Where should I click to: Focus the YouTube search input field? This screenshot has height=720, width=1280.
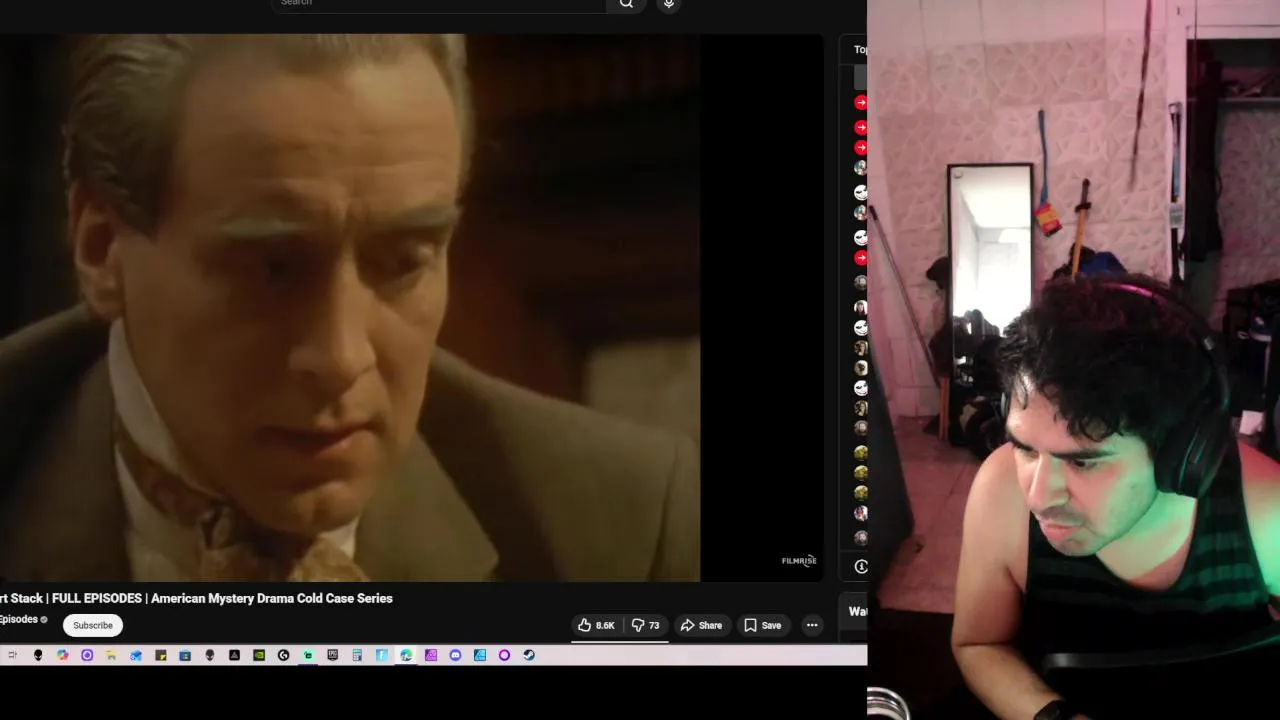coord(438,4)
